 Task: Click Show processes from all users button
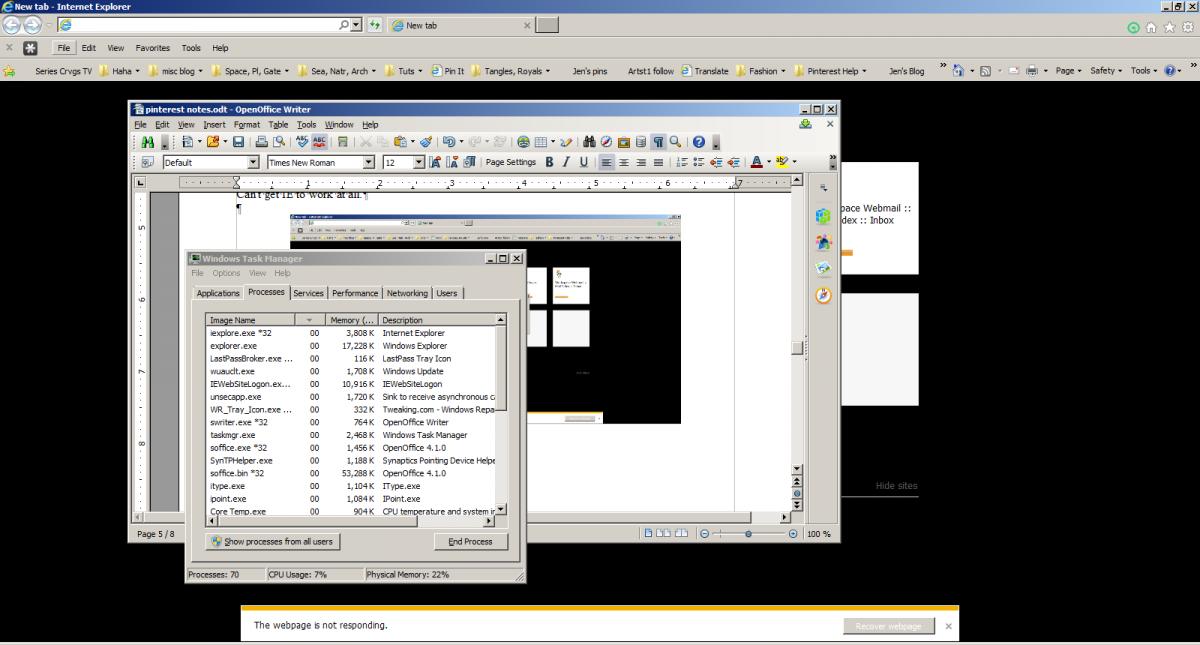(272, 541)
